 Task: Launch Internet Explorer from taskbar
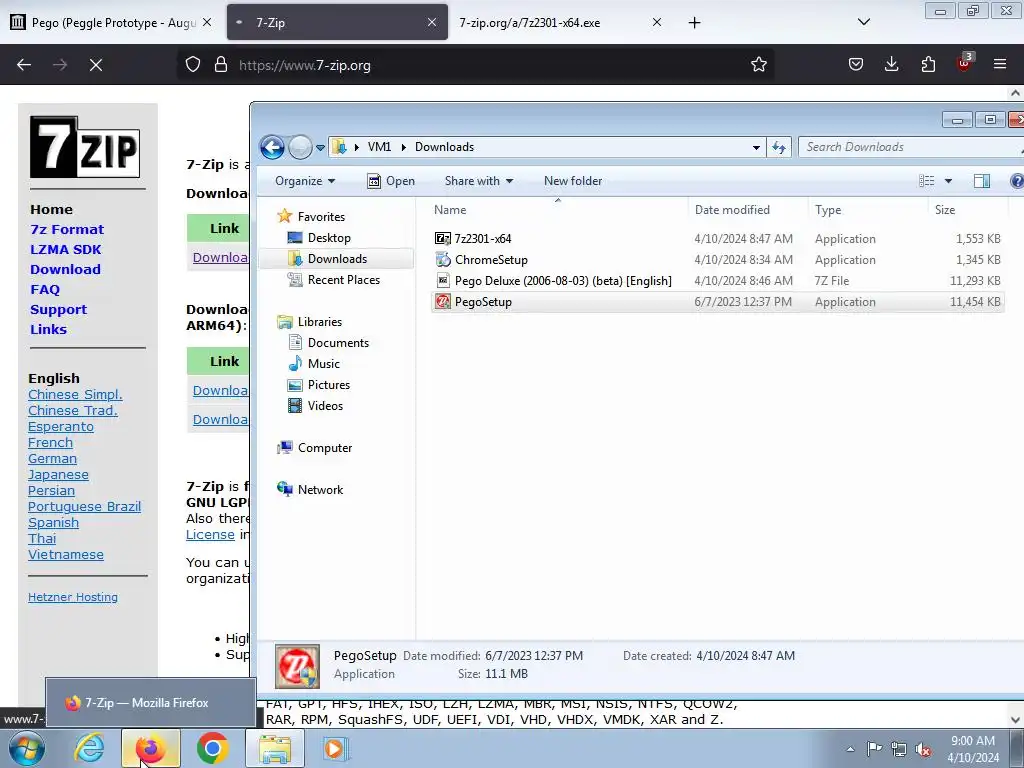(x=88, y=749)
